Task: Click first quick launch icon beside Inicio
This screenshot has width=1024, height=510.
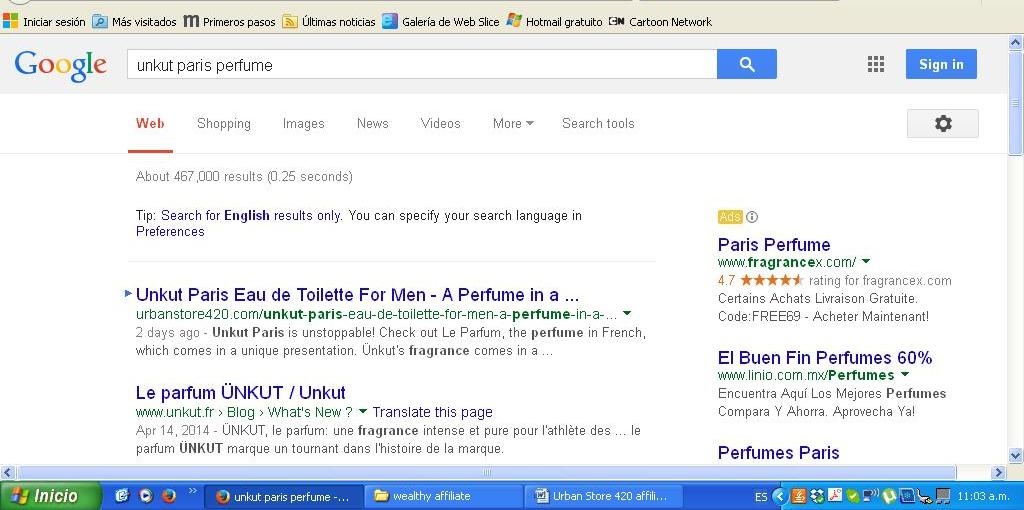Action: coord(123,496)
